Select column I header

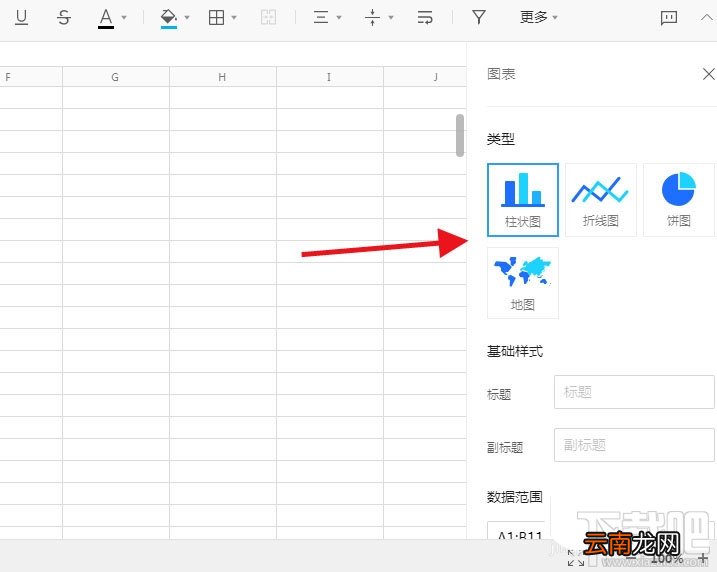[330, 77]
